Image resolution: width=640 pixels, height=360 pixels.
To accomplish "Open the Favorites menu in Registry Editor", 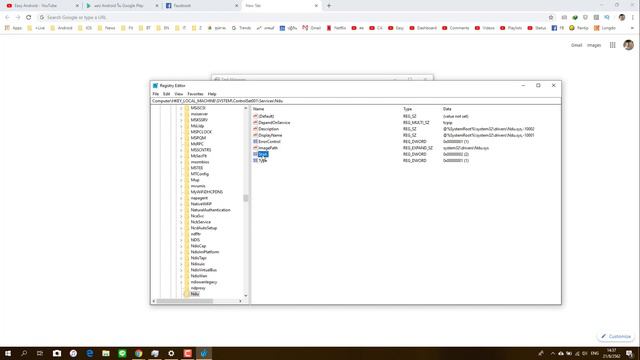I will point(195,94).
